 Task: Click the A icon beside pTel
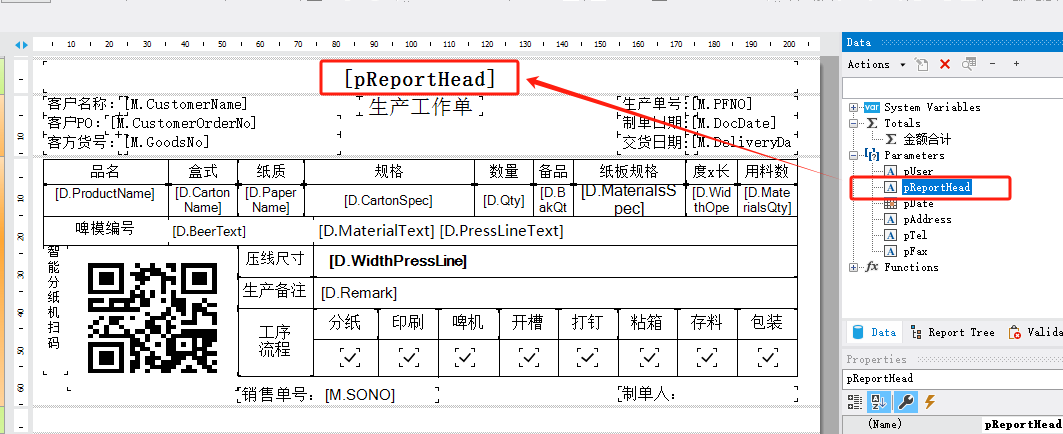tap(891, 235)
